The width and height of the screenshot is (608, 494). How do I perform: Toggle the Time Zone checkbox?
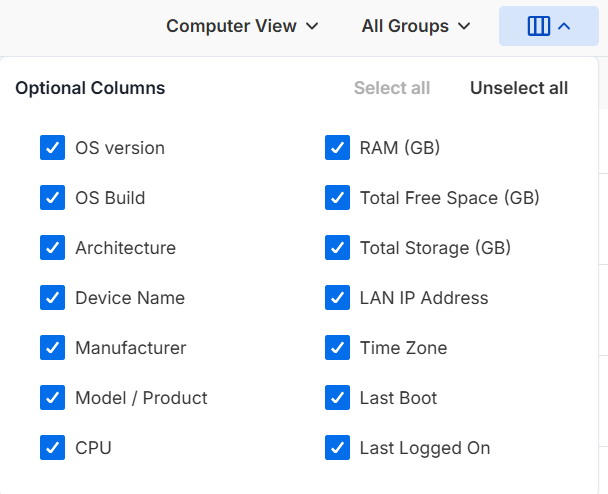point(337,347)
